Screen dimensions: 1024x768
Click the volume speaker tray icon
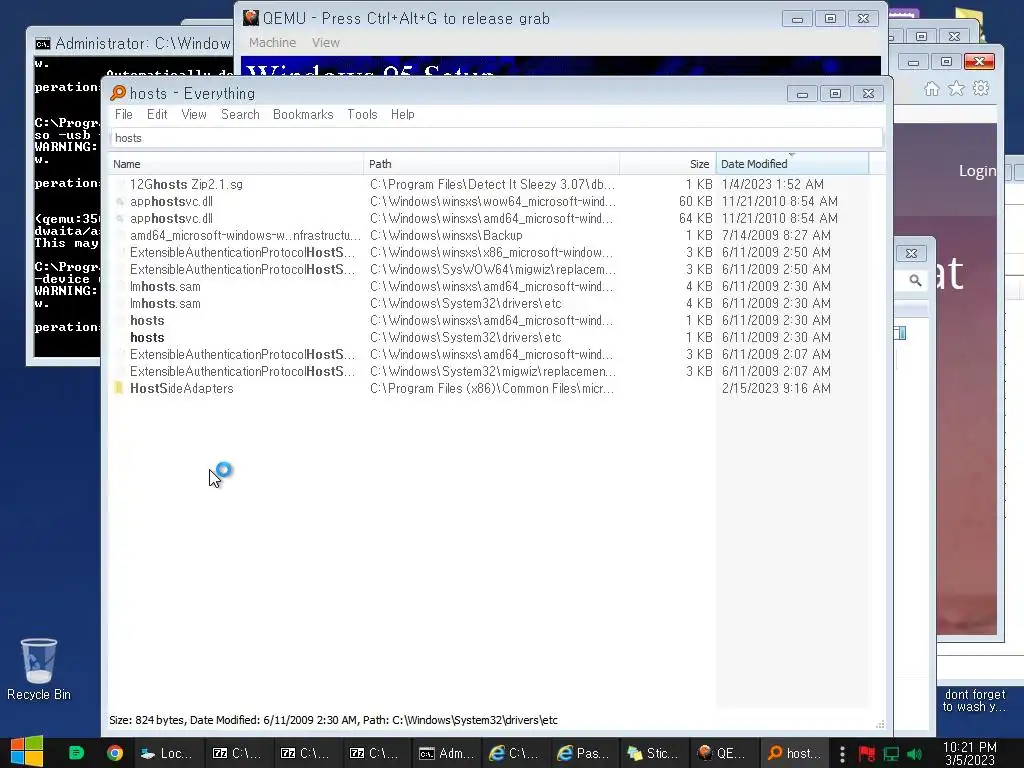click(x=915, y=754)
